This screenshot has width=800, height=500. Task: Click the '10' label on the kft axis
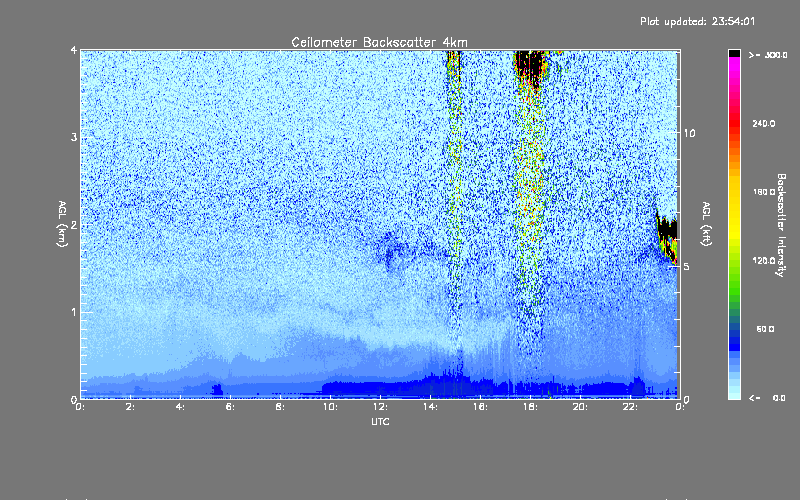[689, 133]
